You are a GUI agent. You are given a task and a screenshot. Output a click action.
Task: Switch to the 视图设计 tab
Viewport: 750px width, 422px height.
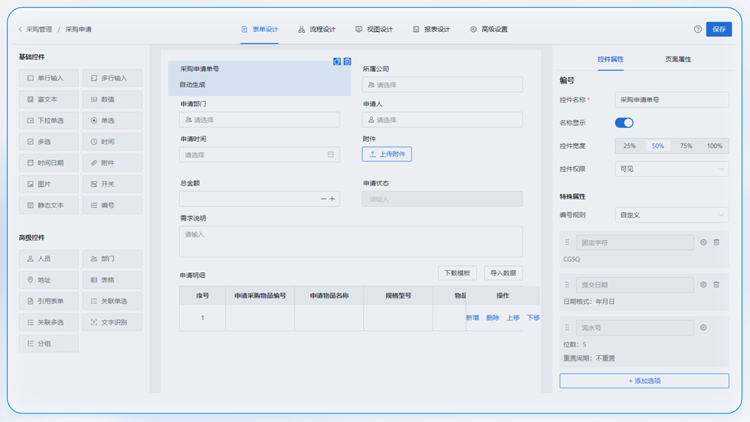pos(374,29)
